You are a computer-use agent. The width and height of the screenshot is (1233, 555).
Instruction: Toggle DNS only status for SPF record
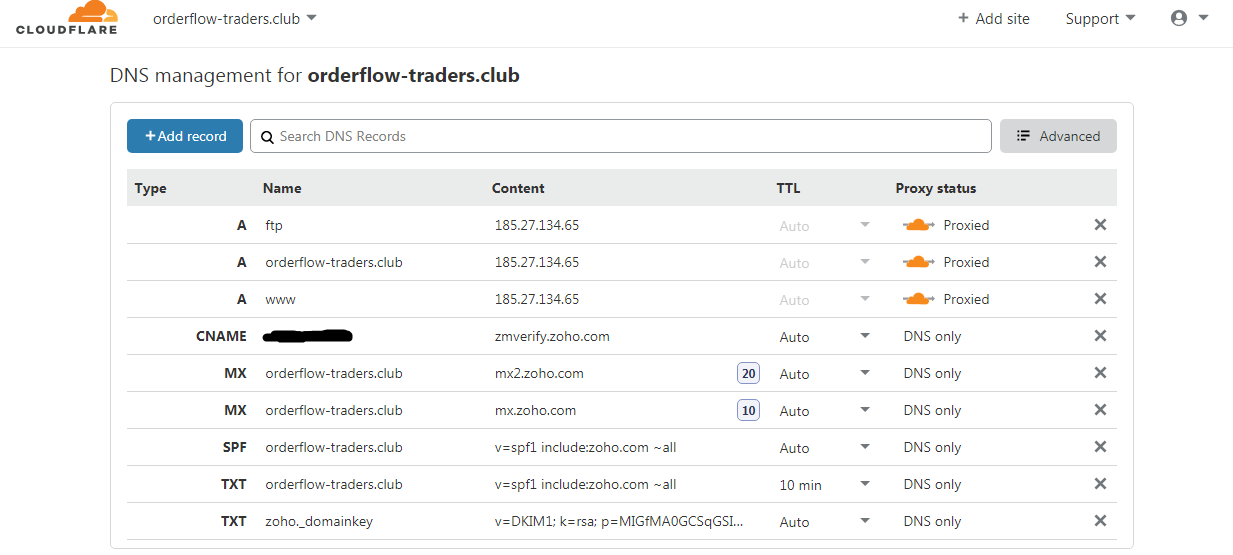click(x=932, y=447)
